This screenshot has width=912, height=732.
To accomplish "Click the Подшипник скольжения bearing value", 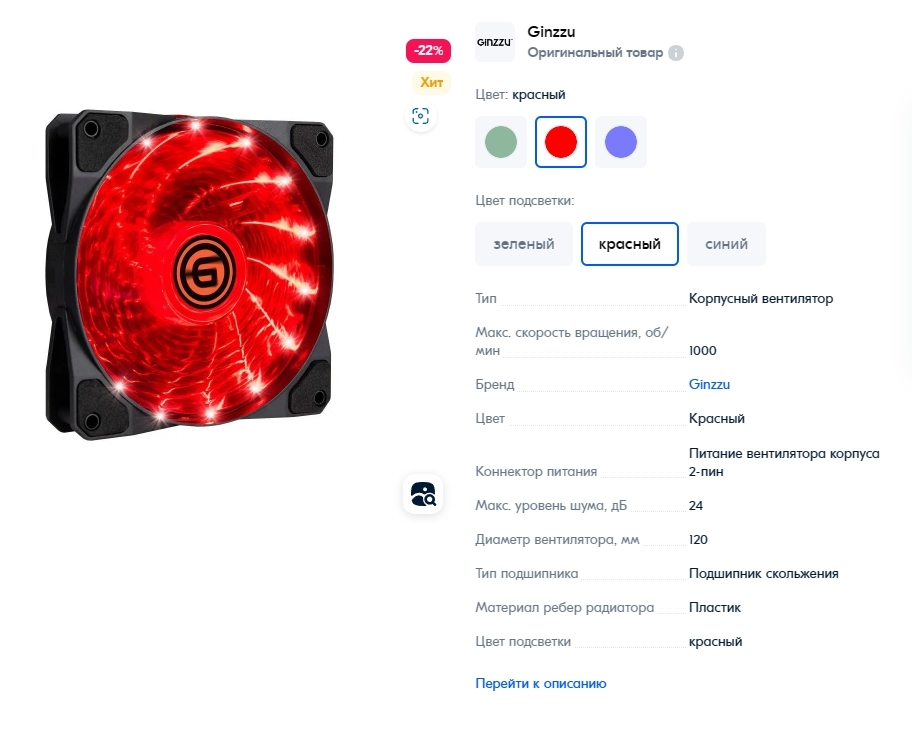I will click(x=764, y=574).
